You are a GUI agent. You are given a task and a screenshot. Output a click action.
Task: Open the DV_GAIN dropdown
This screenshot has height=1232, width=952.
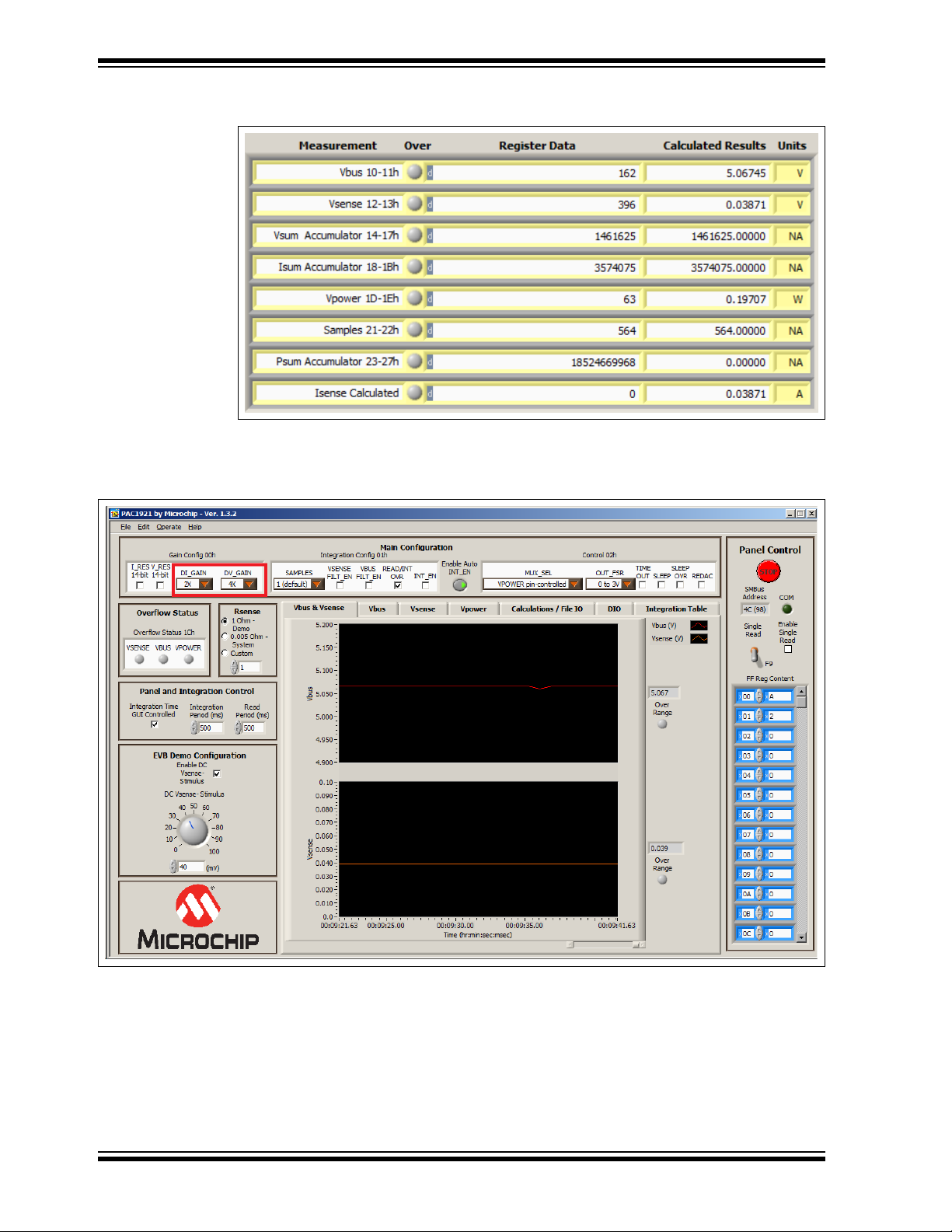click(239, 584)
